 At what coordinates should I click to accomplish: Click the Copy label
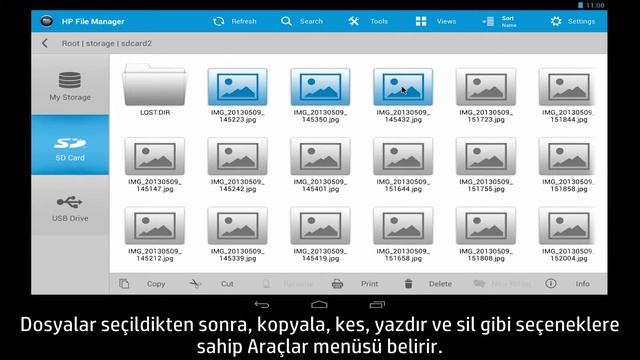tap(156, 284)
